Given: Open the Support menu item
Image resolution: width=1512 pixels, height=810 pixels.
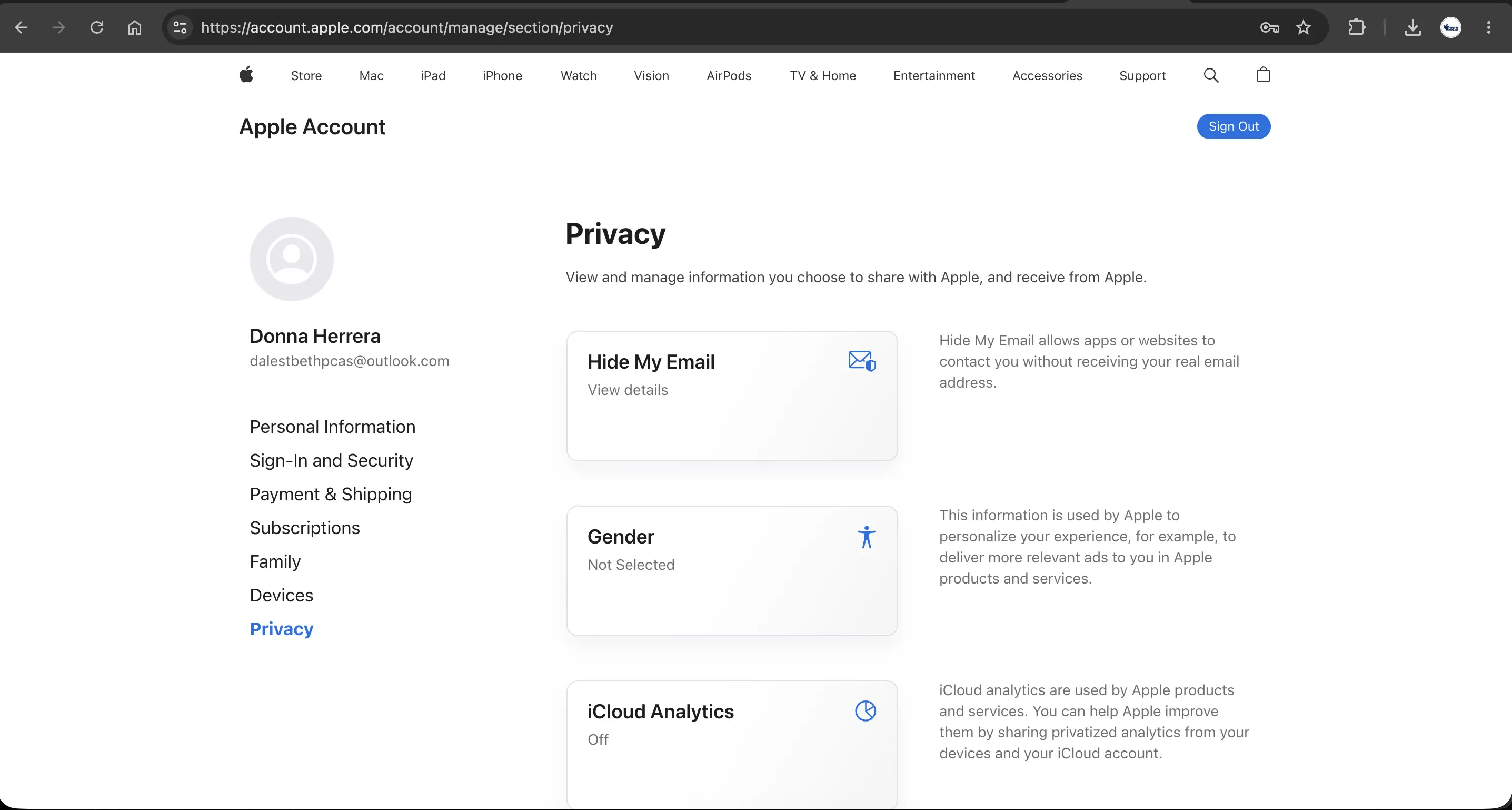Looking at the screenshot, I should point(1142,75).
